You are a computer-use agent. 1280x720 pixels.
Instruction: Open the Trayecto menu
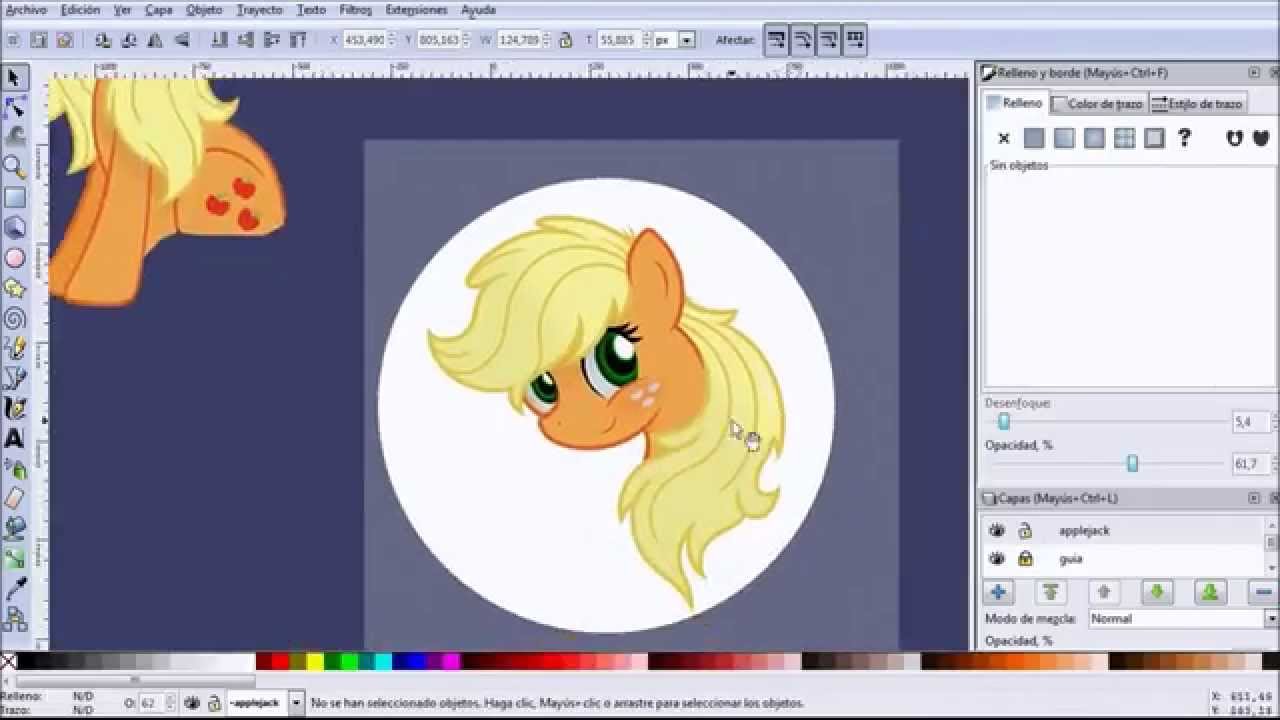[x=260, y=10]
